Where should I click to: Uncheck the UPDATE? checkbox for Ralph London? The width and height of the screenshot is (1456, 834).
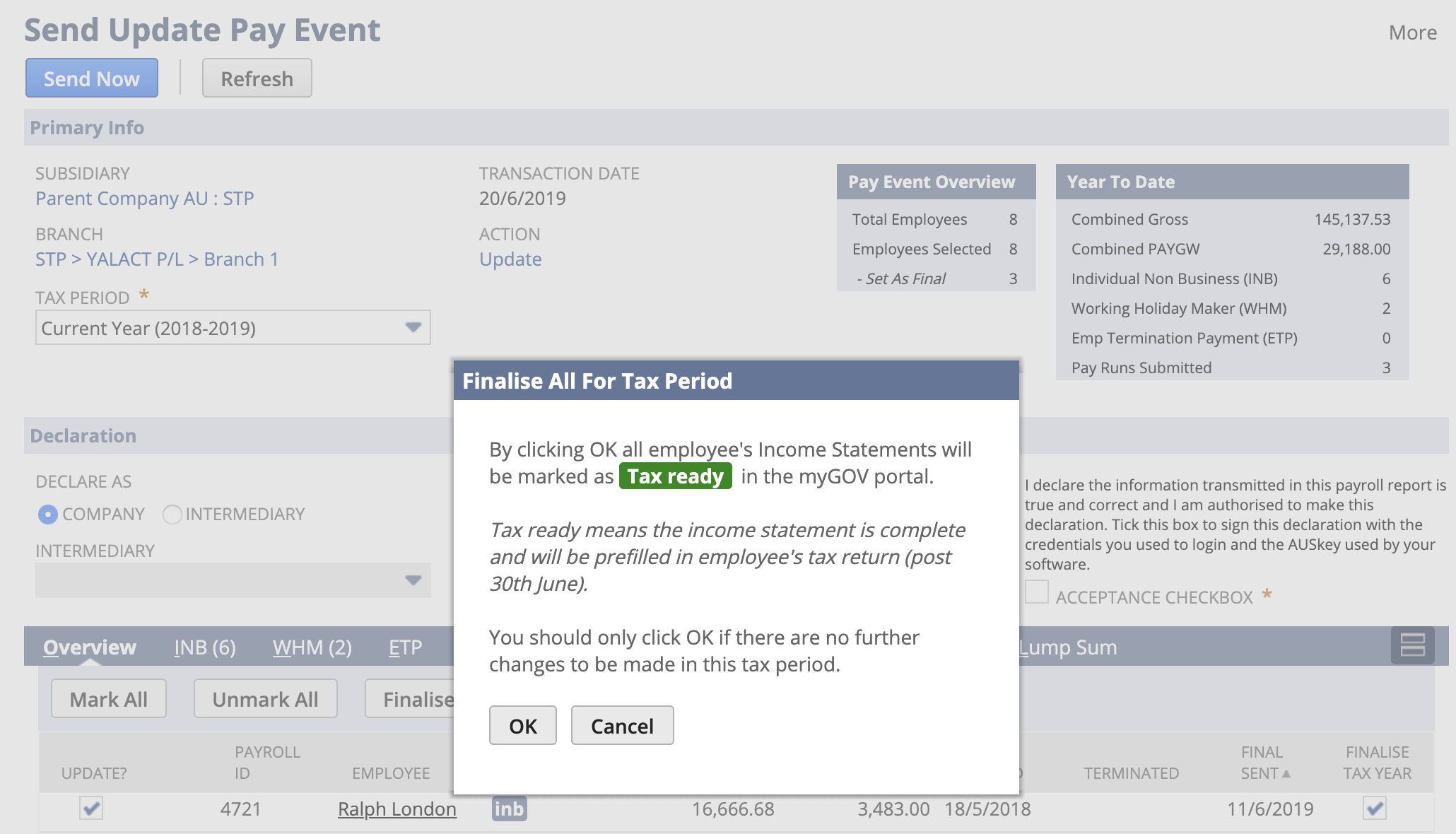(90, 809)
